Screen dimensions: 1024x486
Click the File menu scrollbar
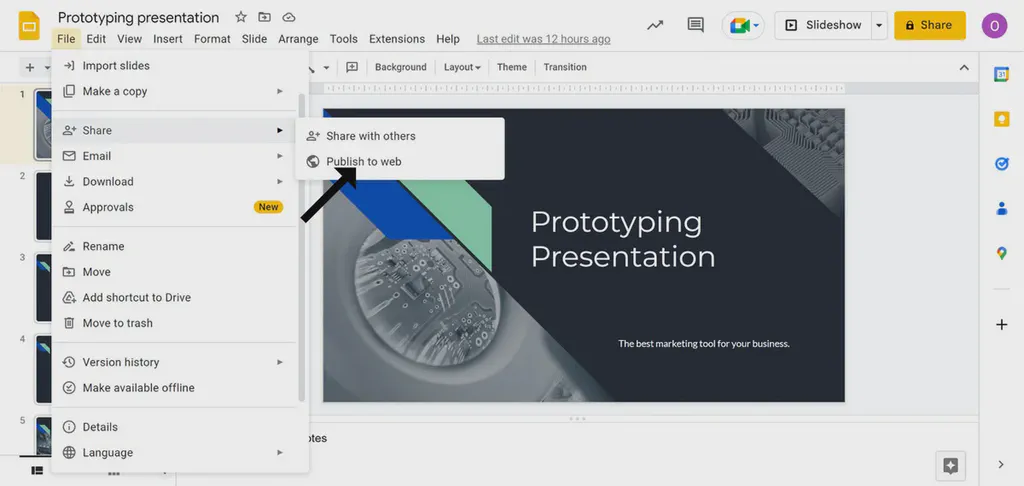[x=301, y=248]
